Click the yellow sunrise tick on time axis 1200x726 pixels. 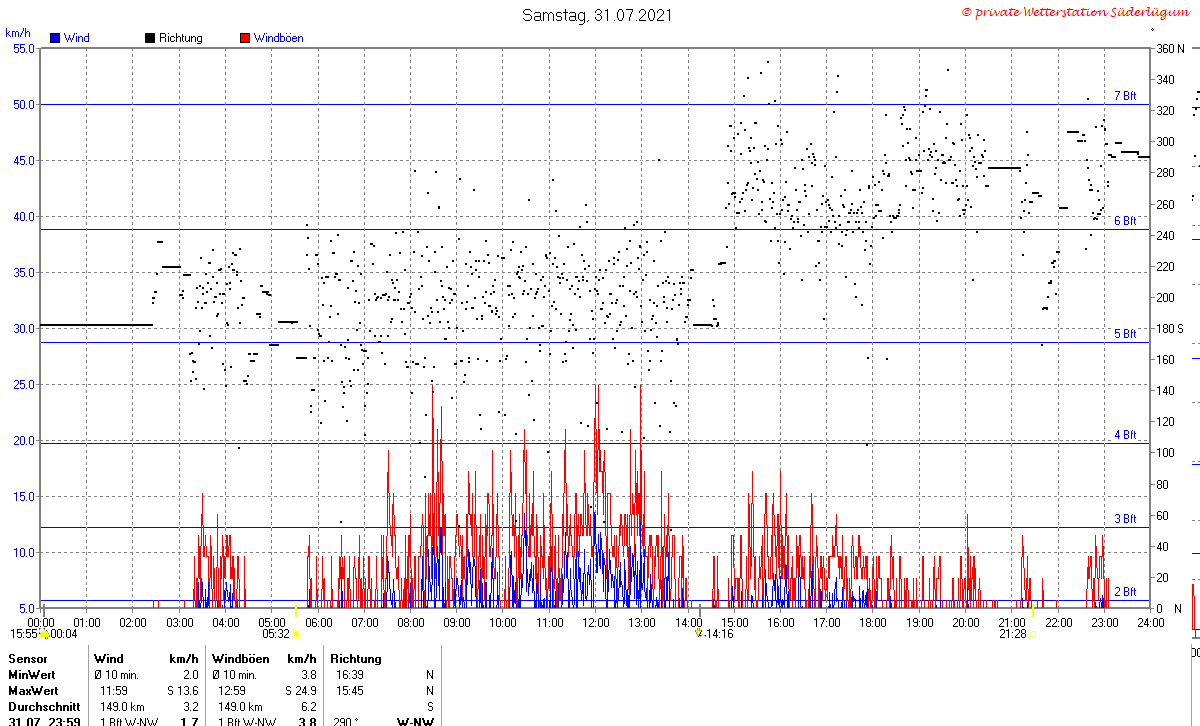pyautogui.click(x=296, y=609)
